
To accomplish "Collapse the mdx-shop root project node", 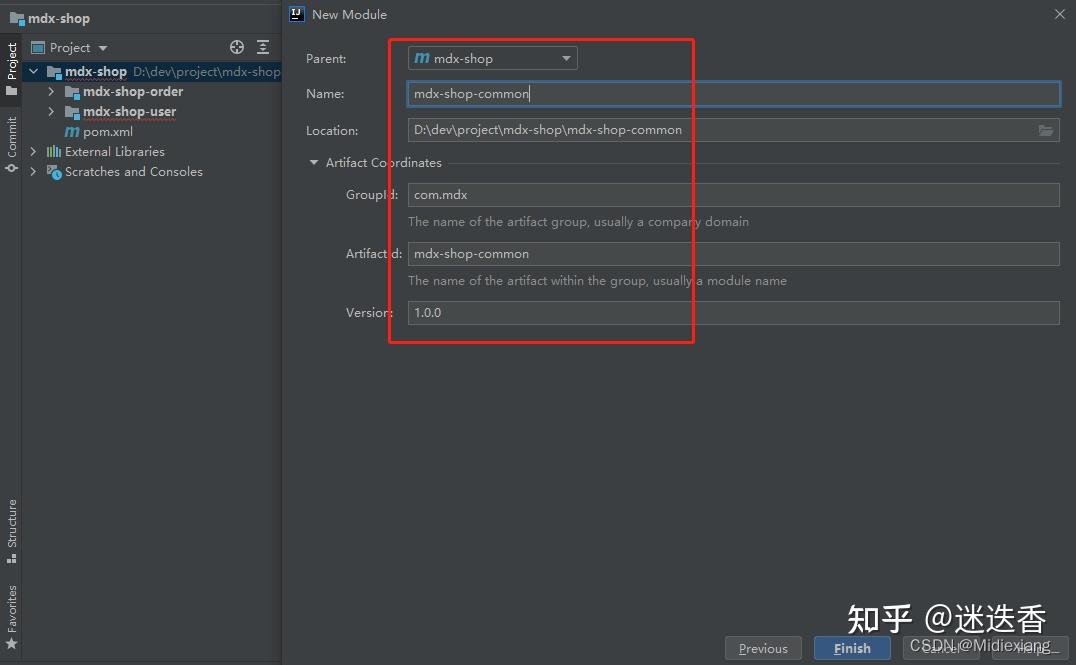I will (x=33, y=71).
